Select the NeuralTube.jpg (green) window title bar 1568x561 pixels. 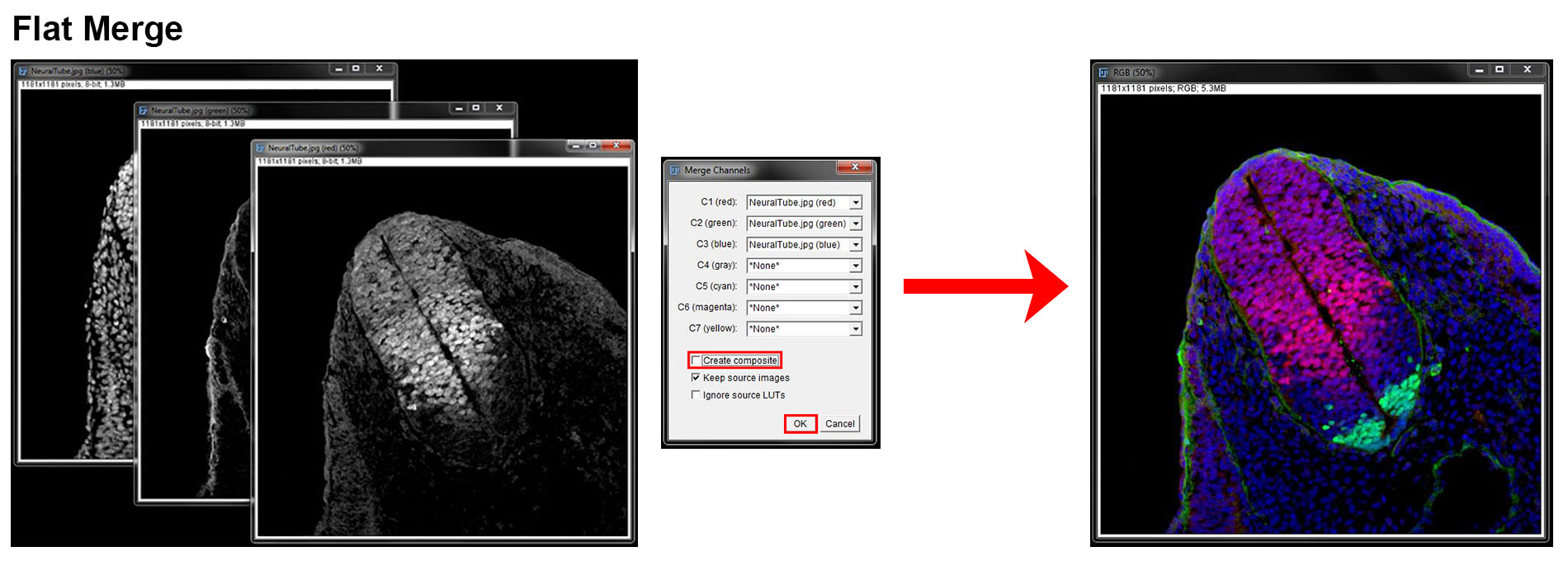coord(330,110)
